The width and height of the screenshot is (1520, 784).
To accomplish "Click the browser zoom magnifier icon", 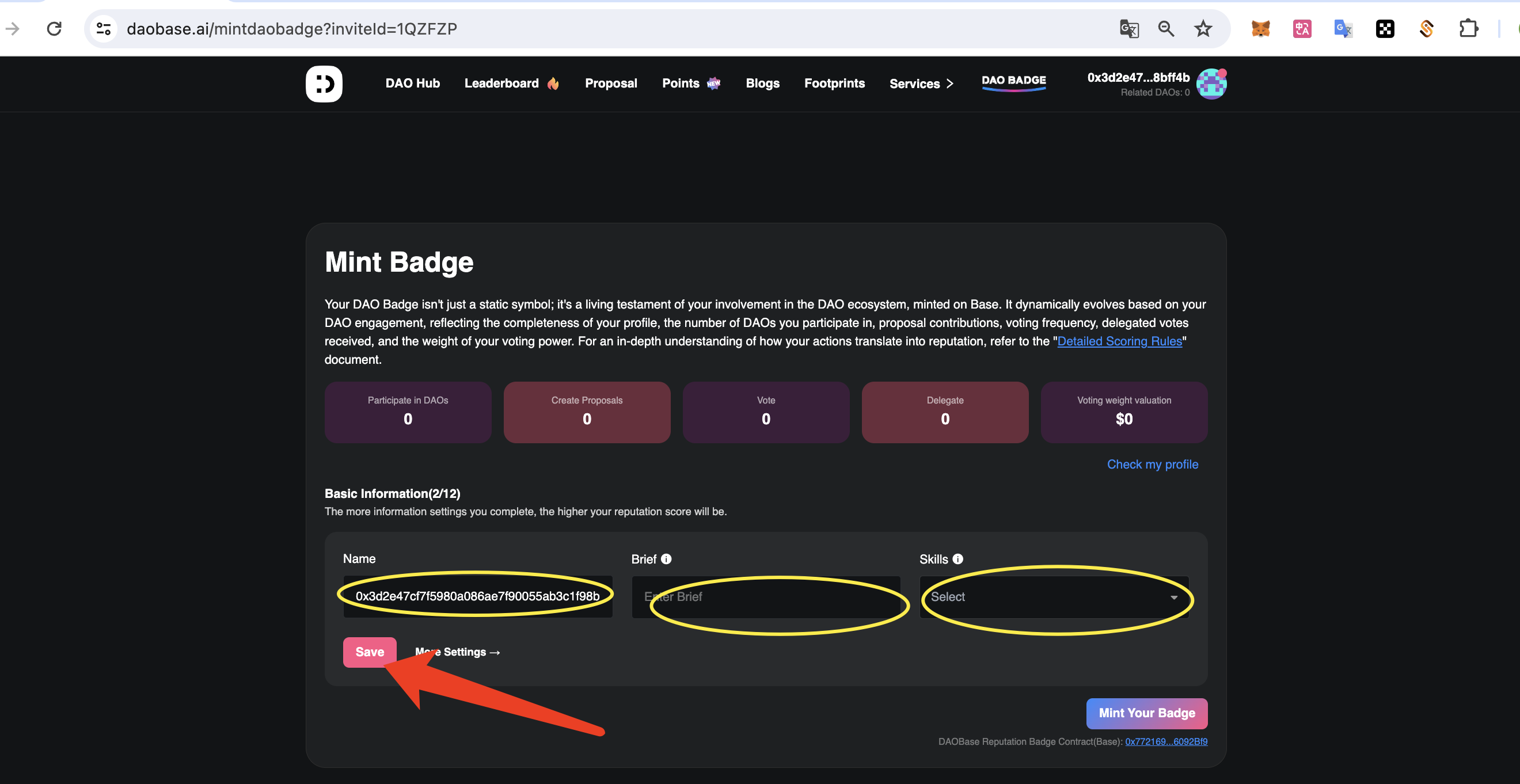I will click(x=1165, y=28).
